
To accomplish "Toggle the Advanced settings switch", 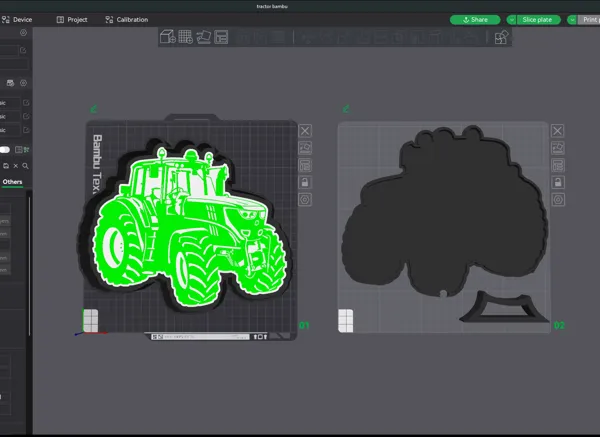I will (5, 150).
